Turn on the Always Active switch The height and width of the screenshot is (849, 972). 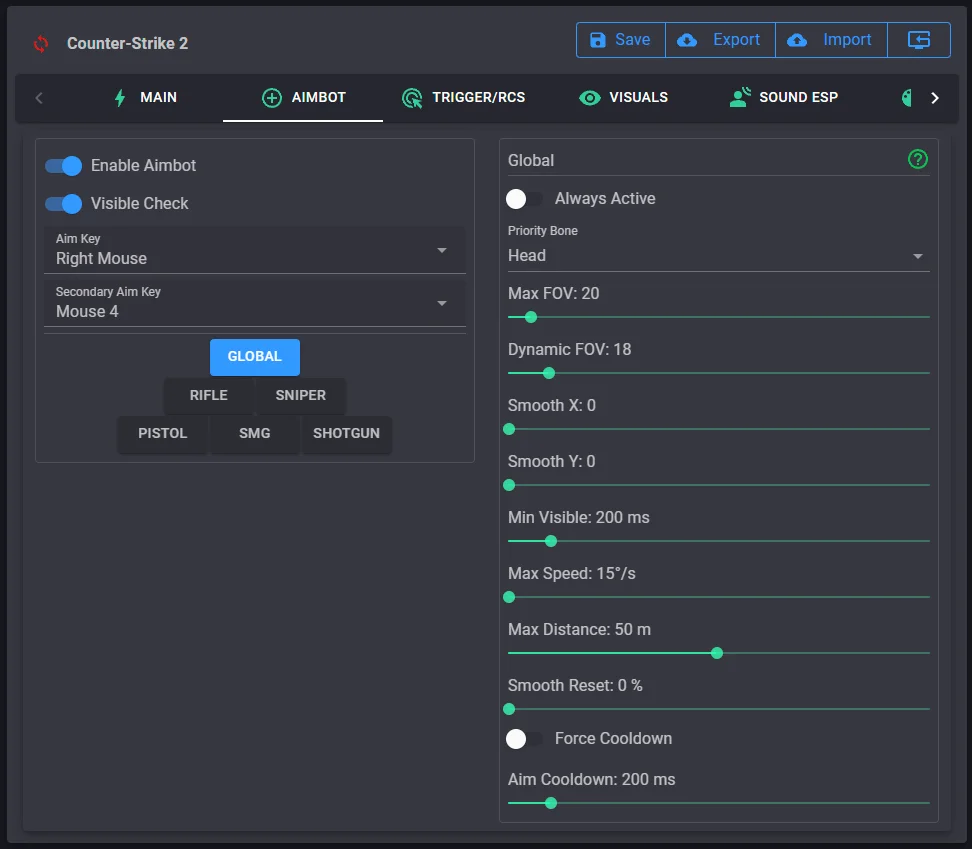524,199
